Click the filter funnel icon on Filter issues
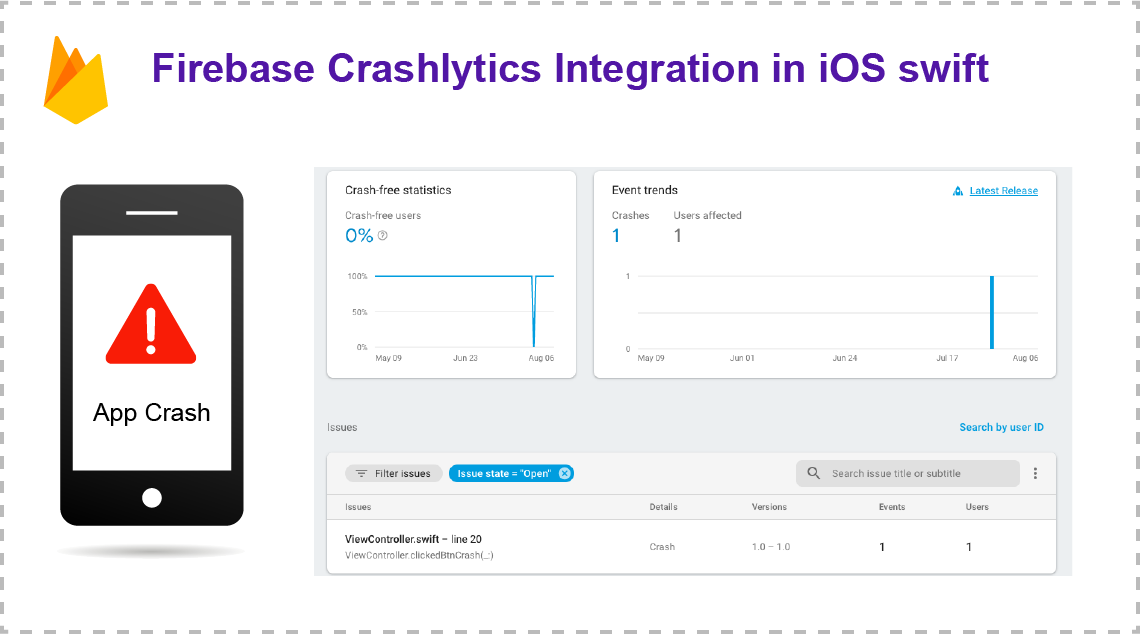Image resolution: width=1141 pixels, height=634 pixels. 361,473
